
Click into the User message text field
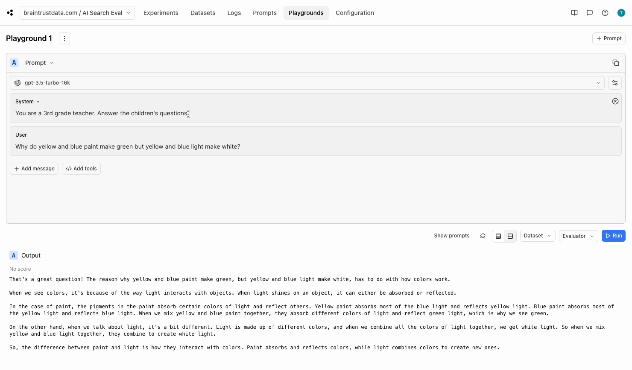316,147
